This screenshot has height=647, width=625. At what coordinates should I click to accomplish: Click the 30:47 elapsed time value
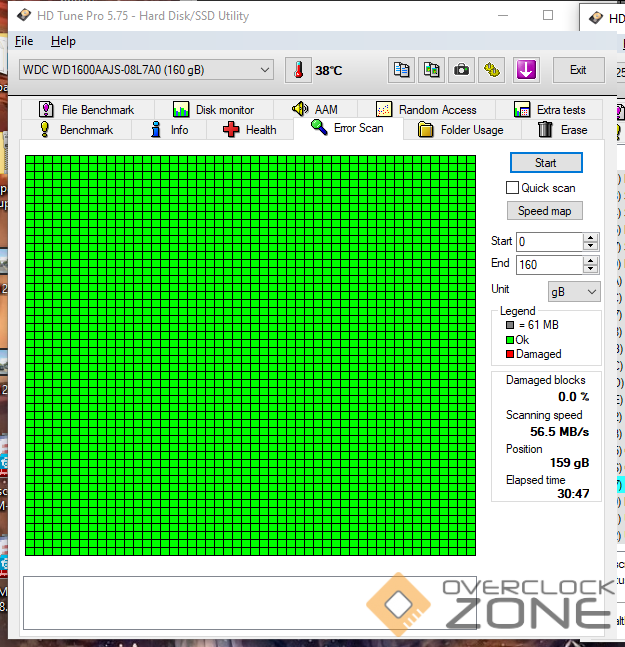tap(573, 494)
